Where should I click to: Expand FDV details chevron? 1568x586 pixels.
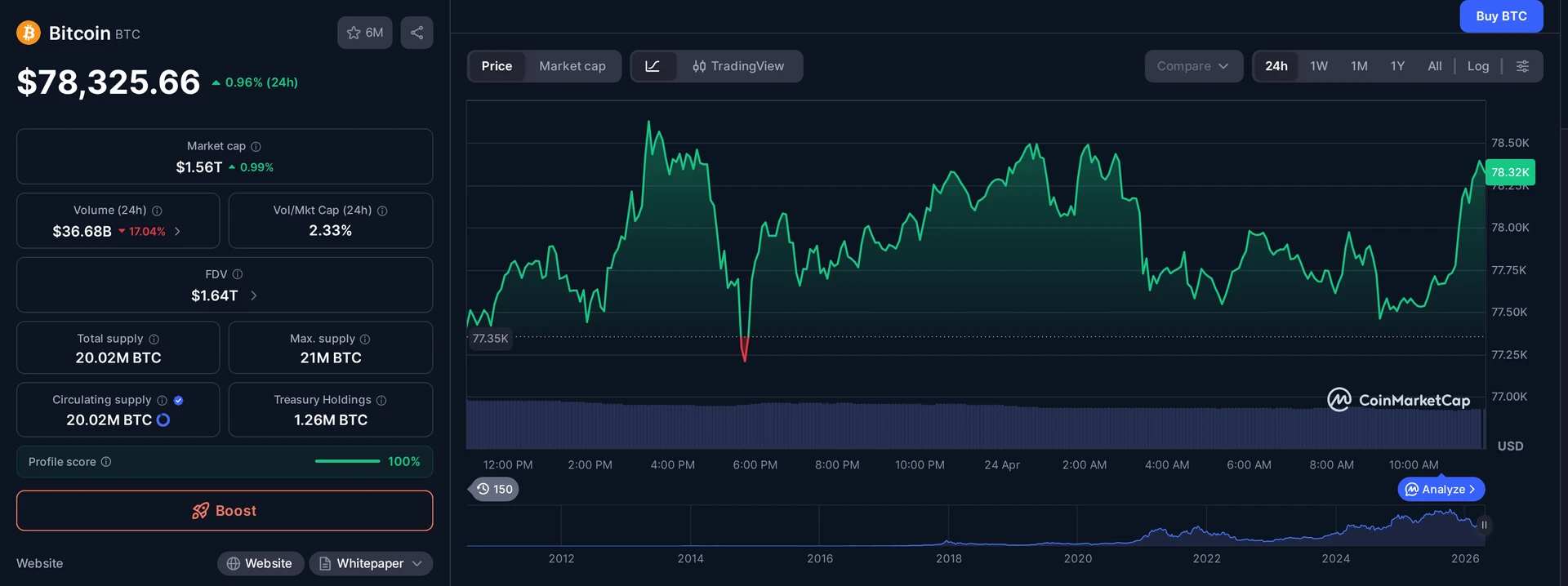253,295
